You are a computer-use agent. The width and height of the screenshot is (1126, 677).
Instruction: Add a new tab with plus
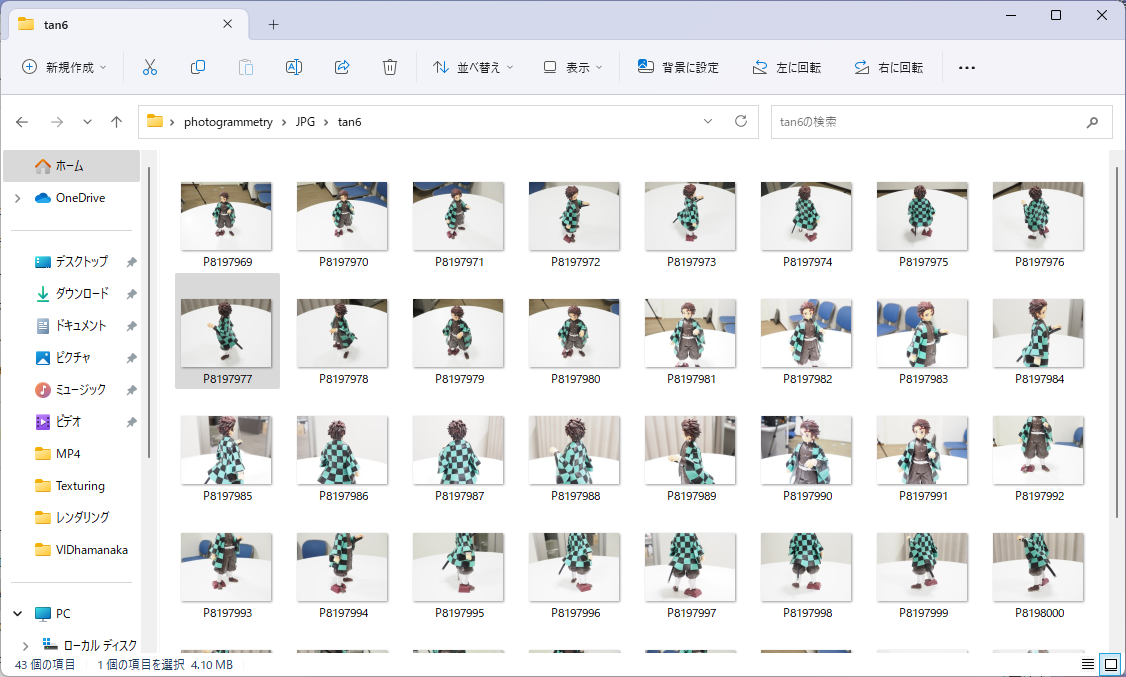tap(274, 24)
